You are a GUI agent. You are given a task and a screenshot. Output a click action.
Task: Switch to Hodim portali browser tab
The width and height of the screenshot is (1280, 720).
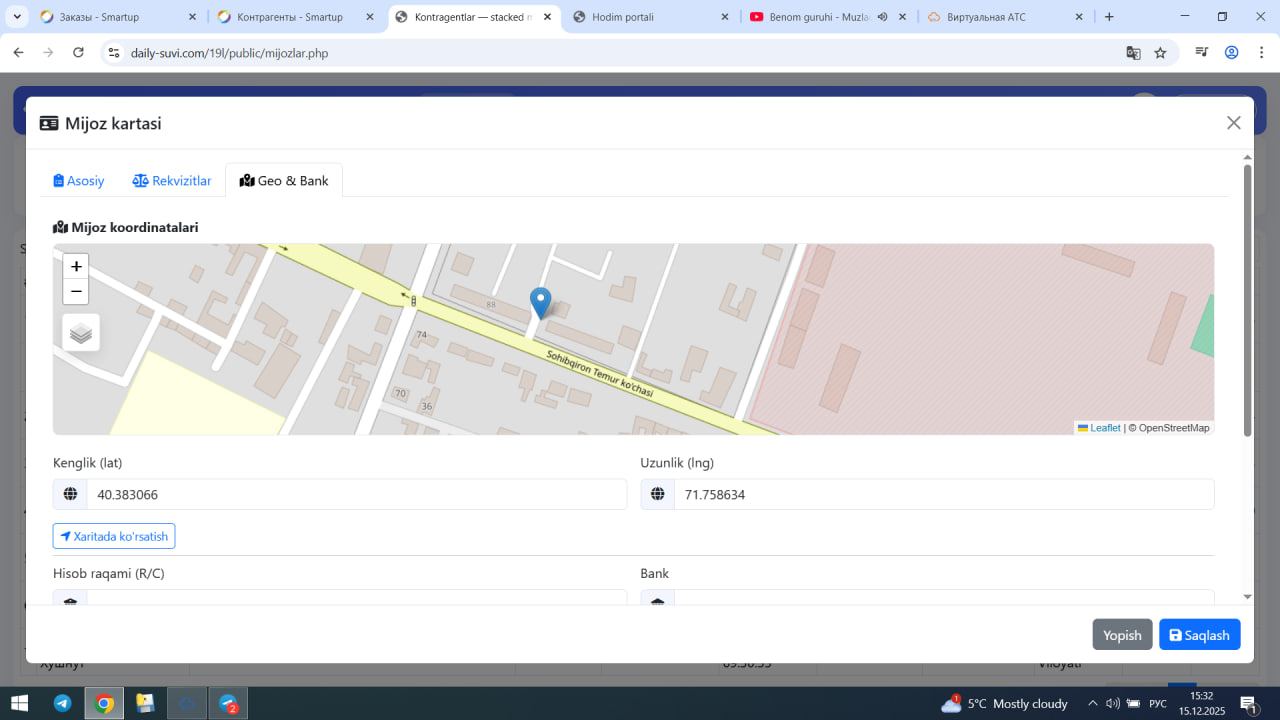[x=652, y=17]
